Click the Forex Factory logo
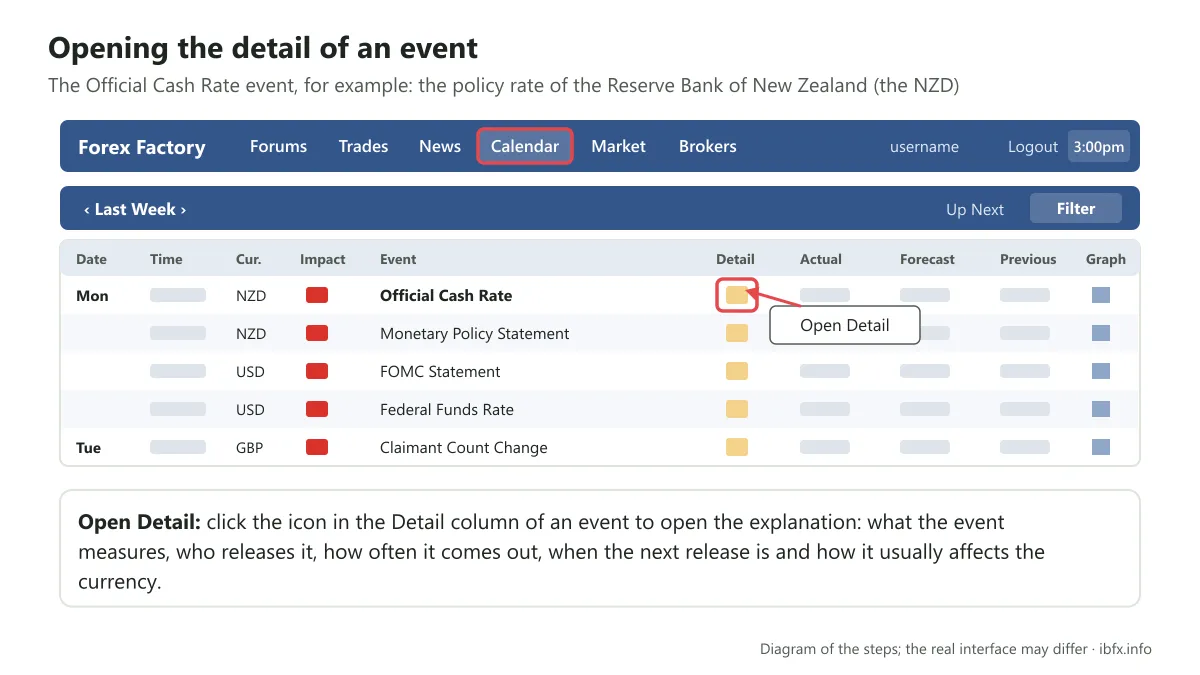 [x=142, y=147]
